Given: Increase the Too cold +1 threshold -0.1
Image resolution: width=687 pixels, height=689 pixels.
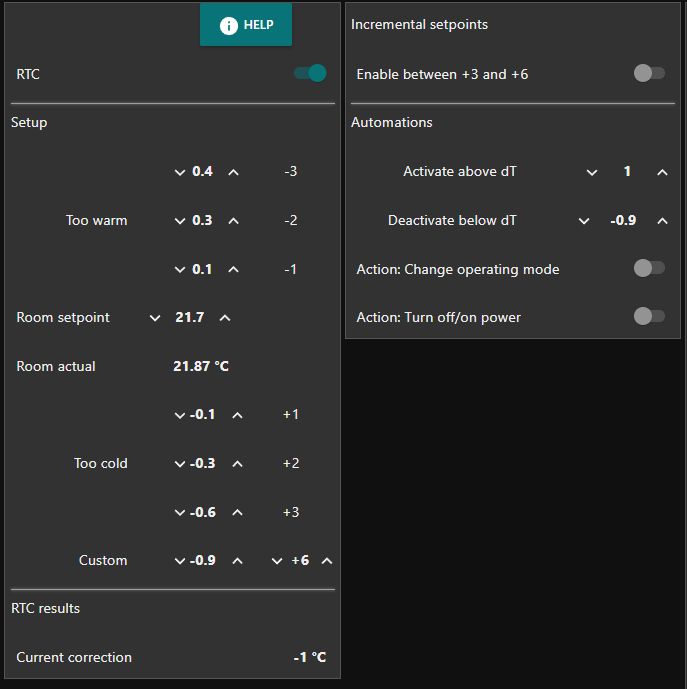Looking at the screenshot, I should pyautogui.click(x=237, y=415).
